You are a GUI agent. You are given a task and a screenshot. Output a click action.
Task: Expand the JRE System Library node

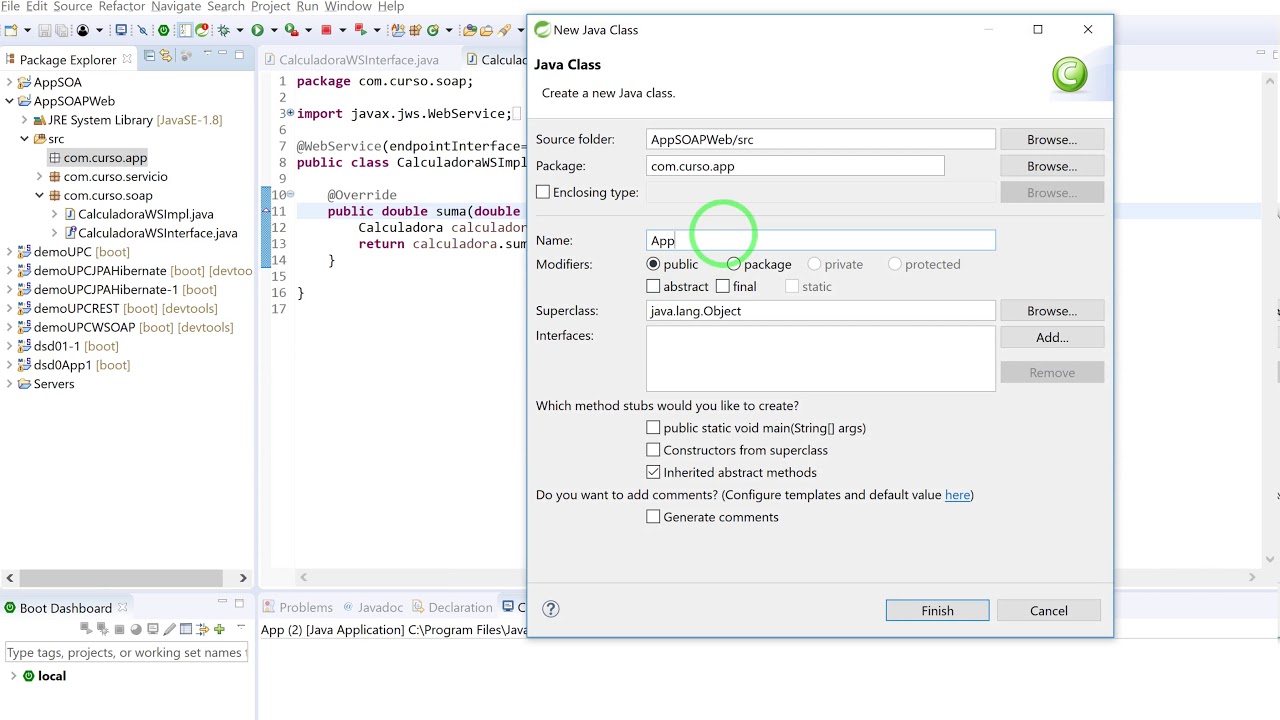pos(25,120)
